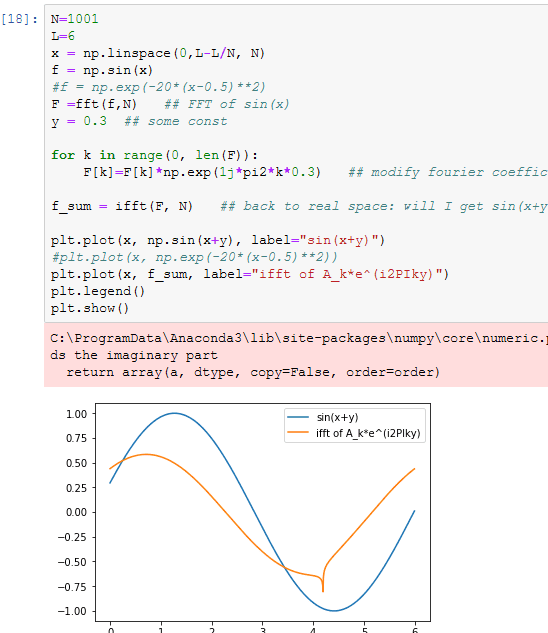Viewport: 548px width, 633px height.
Task: Click the plt.legend() line
Action: point(98,291)
